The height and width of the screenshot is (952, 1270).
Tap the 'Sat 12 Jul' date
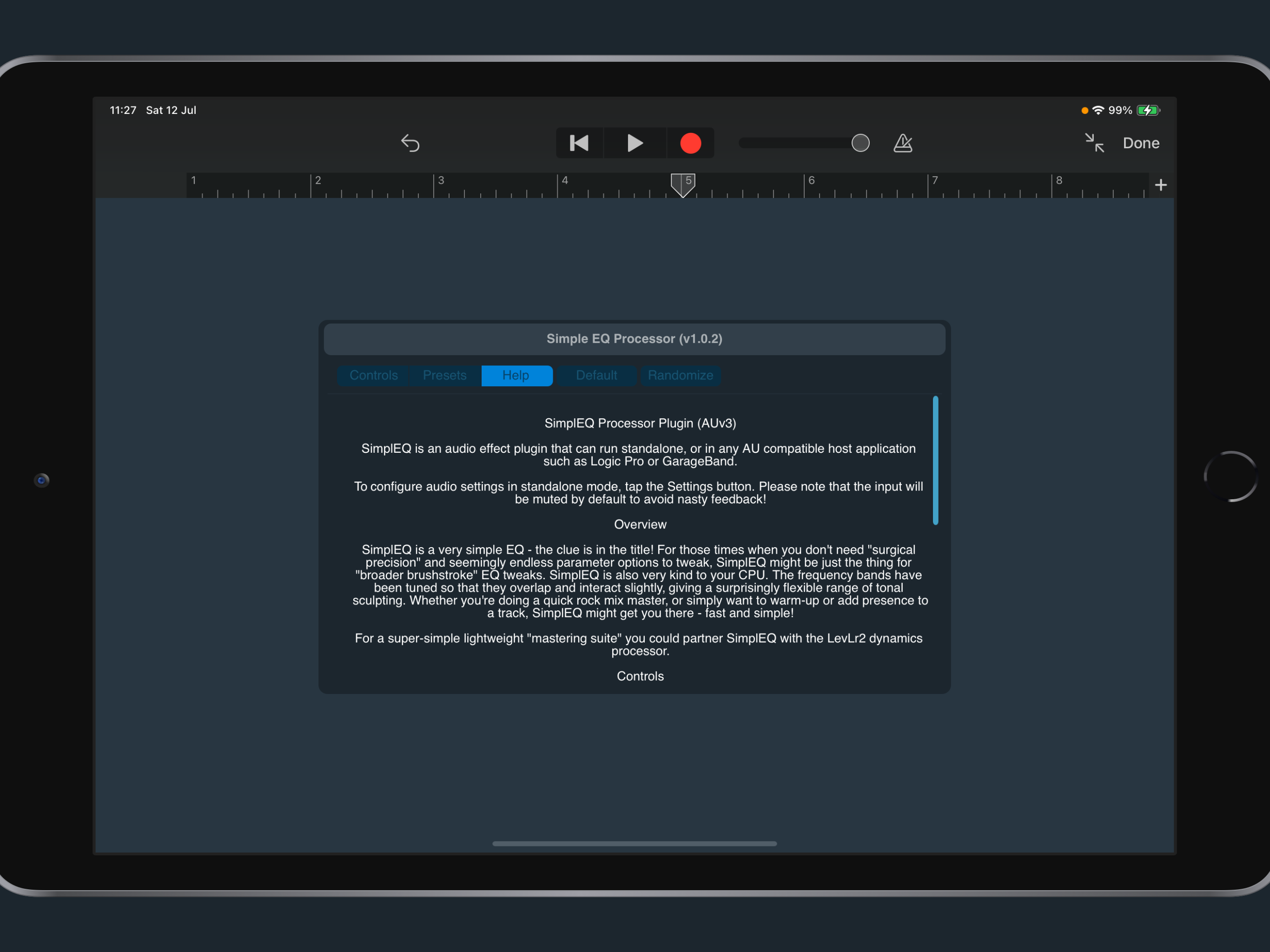[171, 110]
